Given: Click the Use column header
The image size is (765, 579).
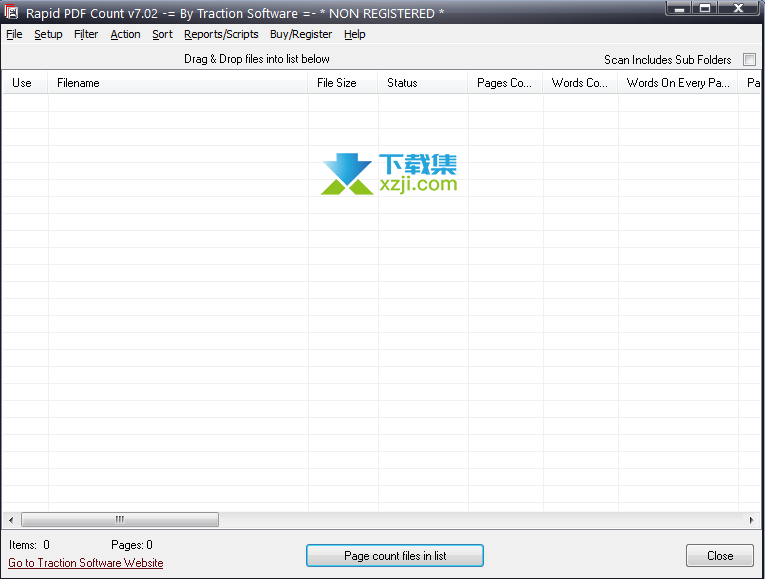Looking at the screenshot, I should click(25, 83).
